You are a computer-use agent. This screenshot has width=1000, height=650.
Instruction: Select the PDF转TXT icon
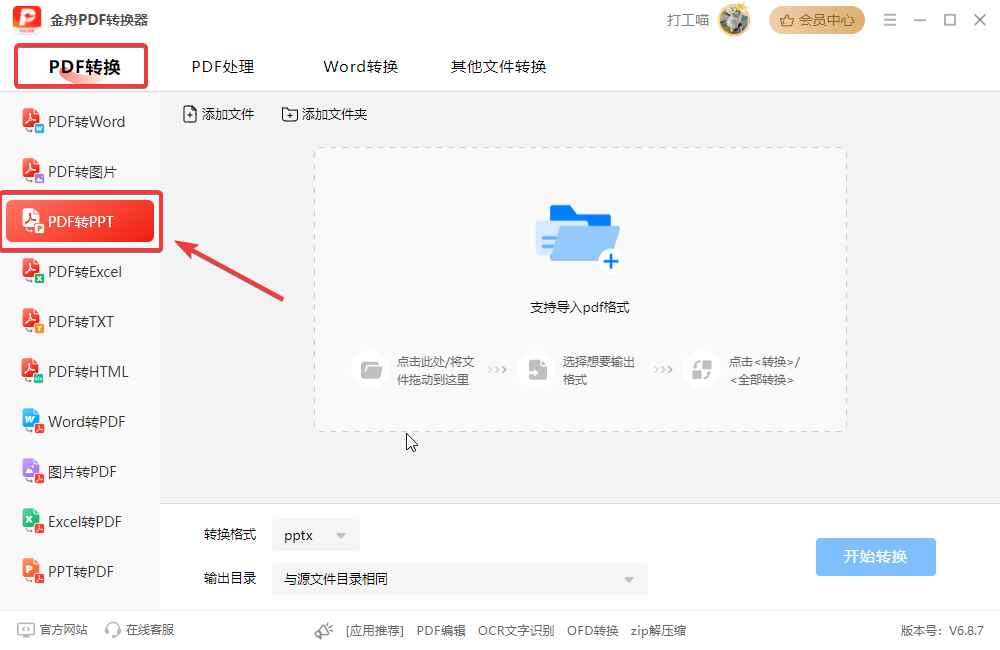point(33,320)
